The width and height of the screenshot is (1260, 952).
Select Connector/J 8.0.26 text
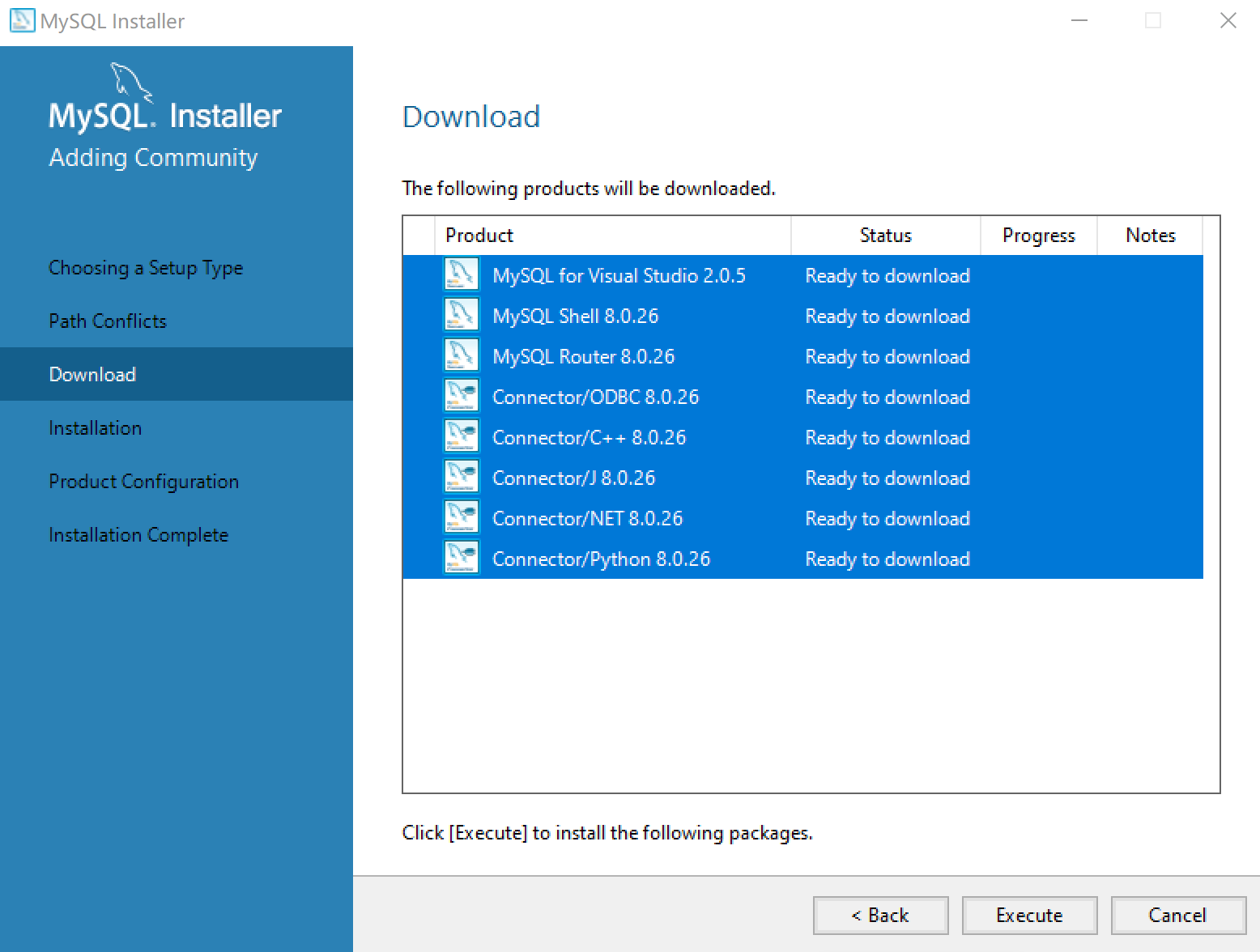(x=574, y=478)
